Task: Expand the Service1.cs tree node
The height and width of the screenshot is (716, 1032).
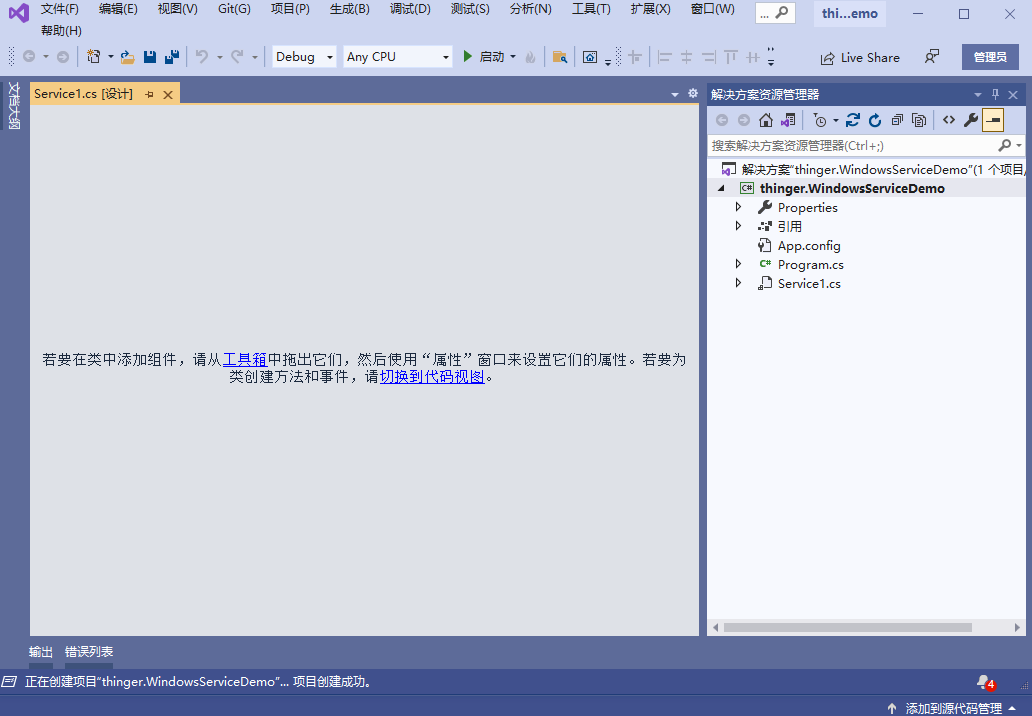Action: (x=738, y=283)
